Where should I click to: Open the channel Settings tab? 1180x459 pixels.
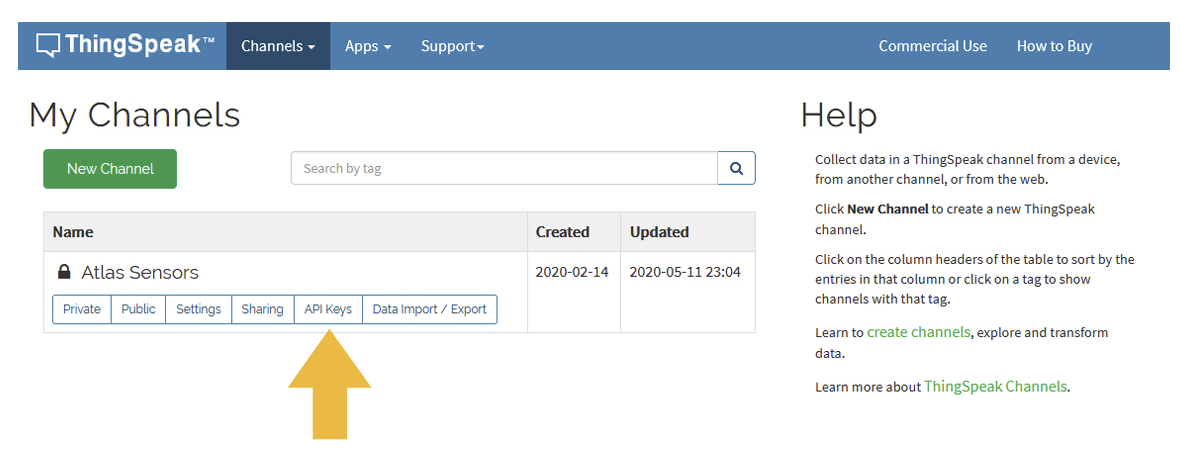pos(199,309)
